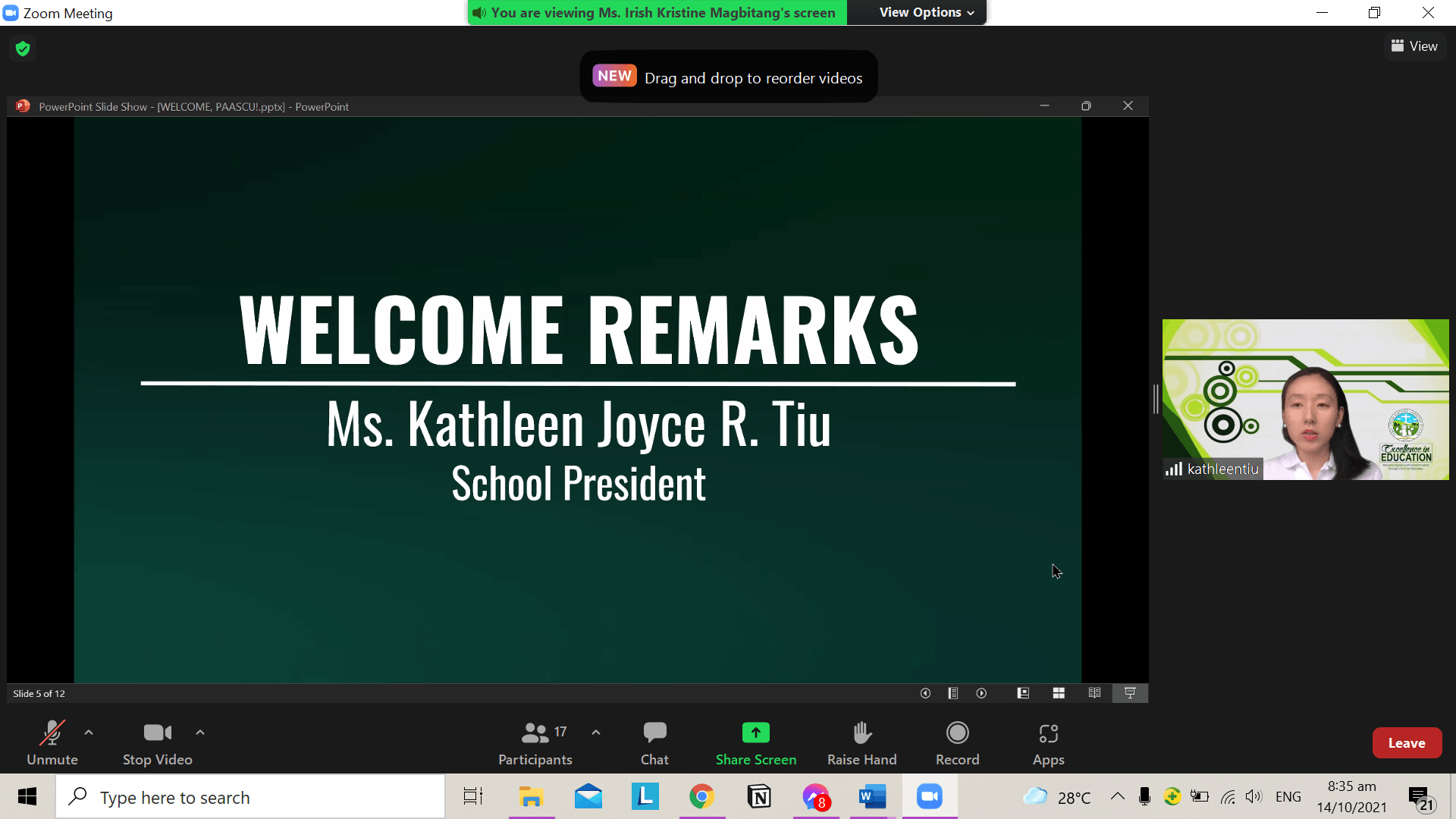Go to next slide in PowerPoint status bar
1456x819 pixels.
(981, 693)
